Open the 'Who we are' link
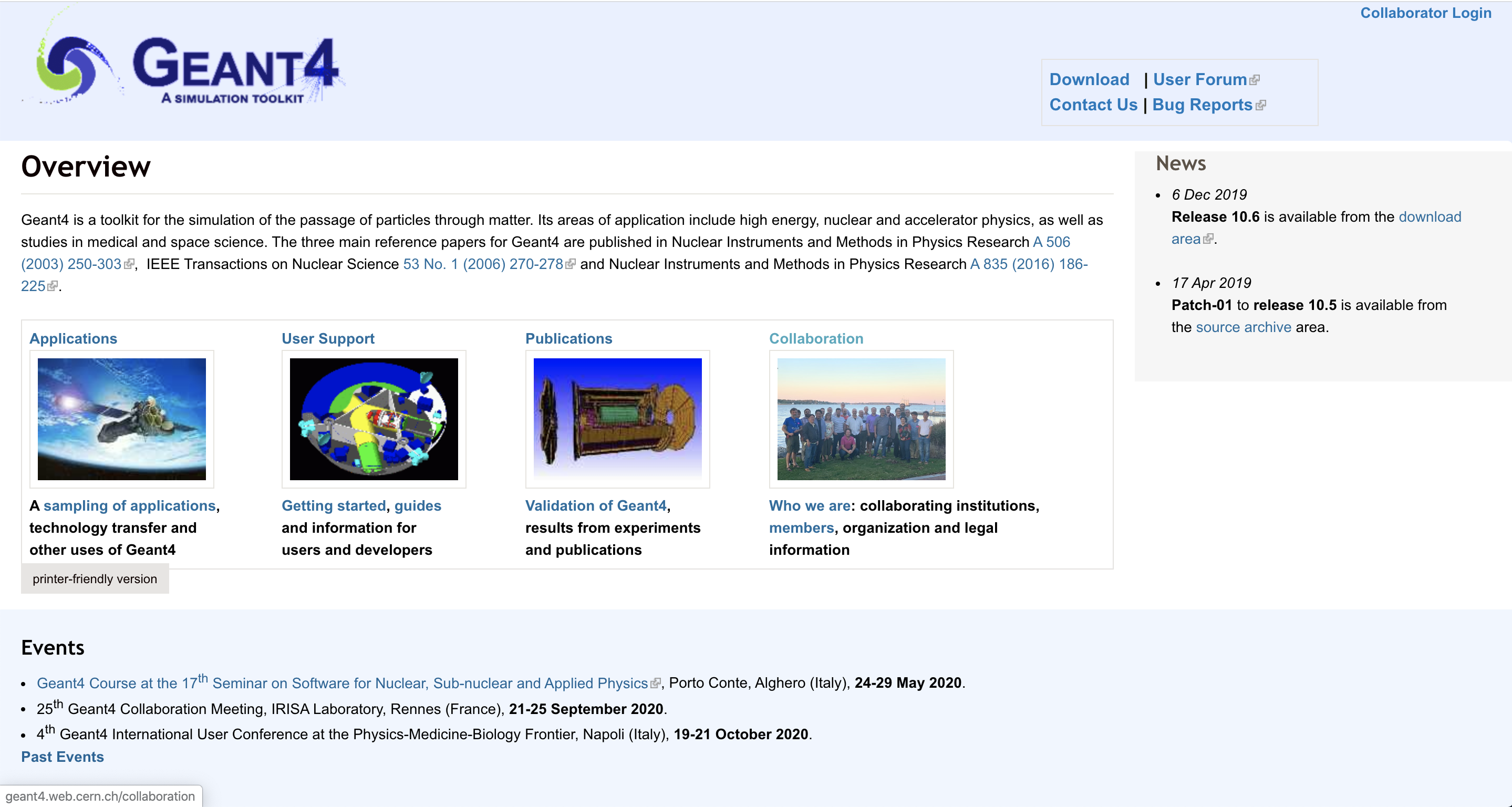 (810, 505)
